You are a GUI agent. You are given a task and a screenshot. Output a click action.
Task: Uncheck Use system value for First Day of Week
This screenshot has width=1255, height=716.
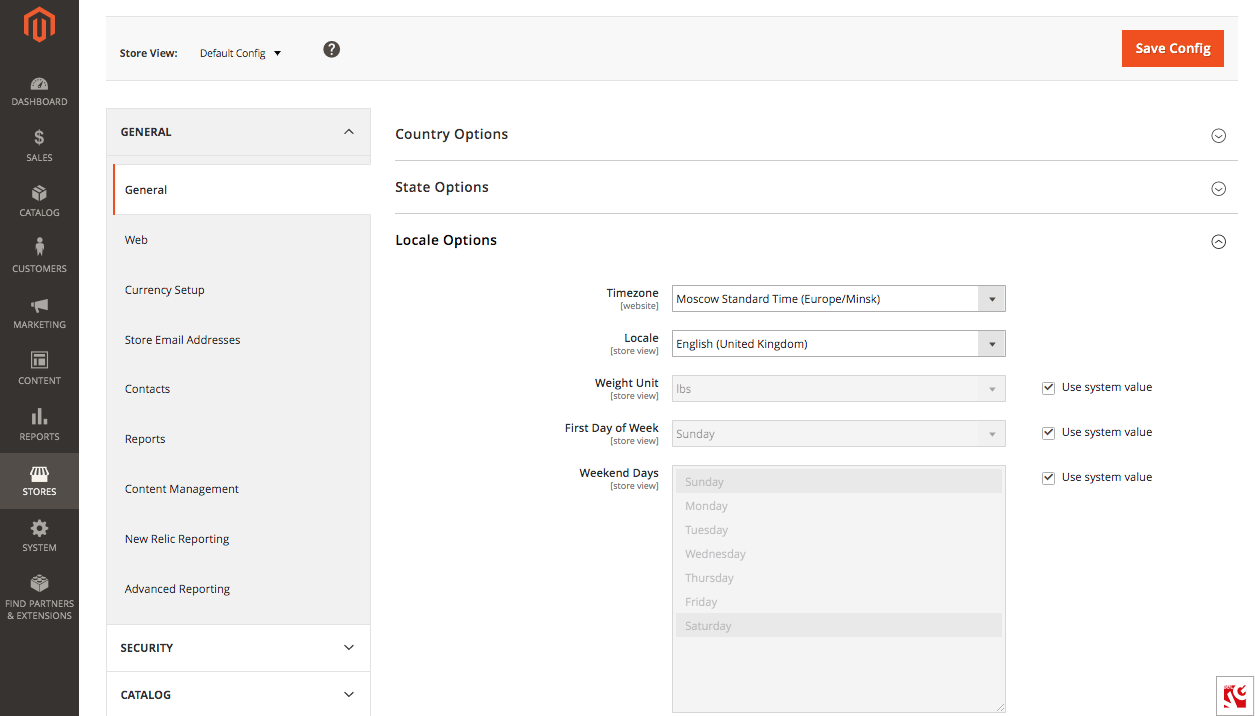(1048, 433)
